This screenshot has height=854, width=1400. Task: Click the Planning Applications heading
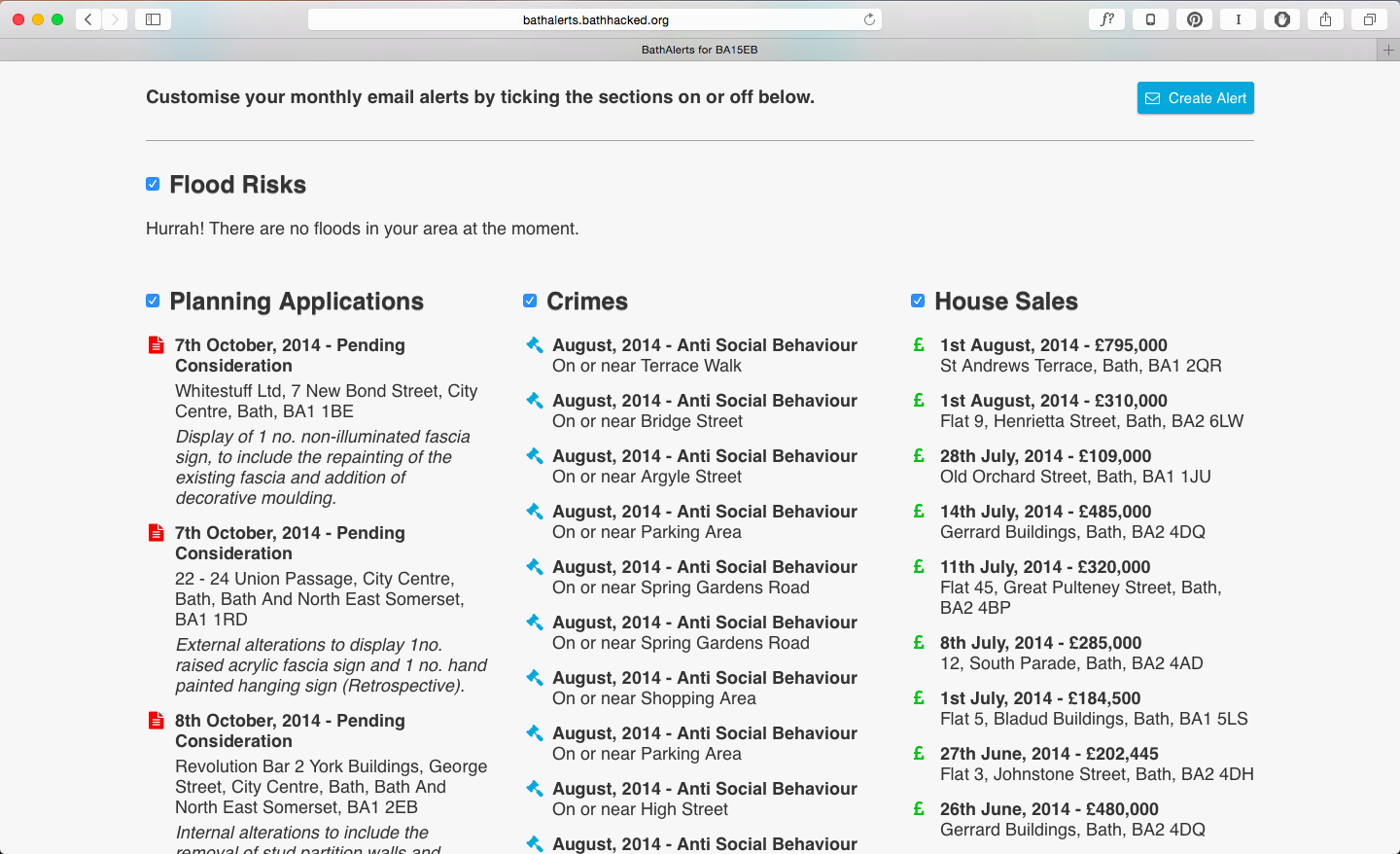(297, 302)
